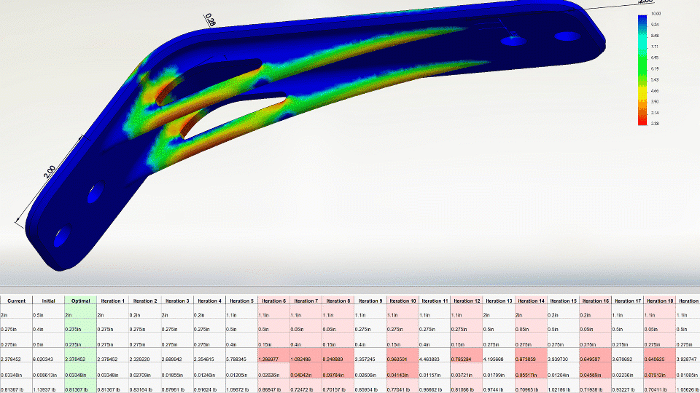
Task: Click the green Optimal column header
Action: (80, 301)
